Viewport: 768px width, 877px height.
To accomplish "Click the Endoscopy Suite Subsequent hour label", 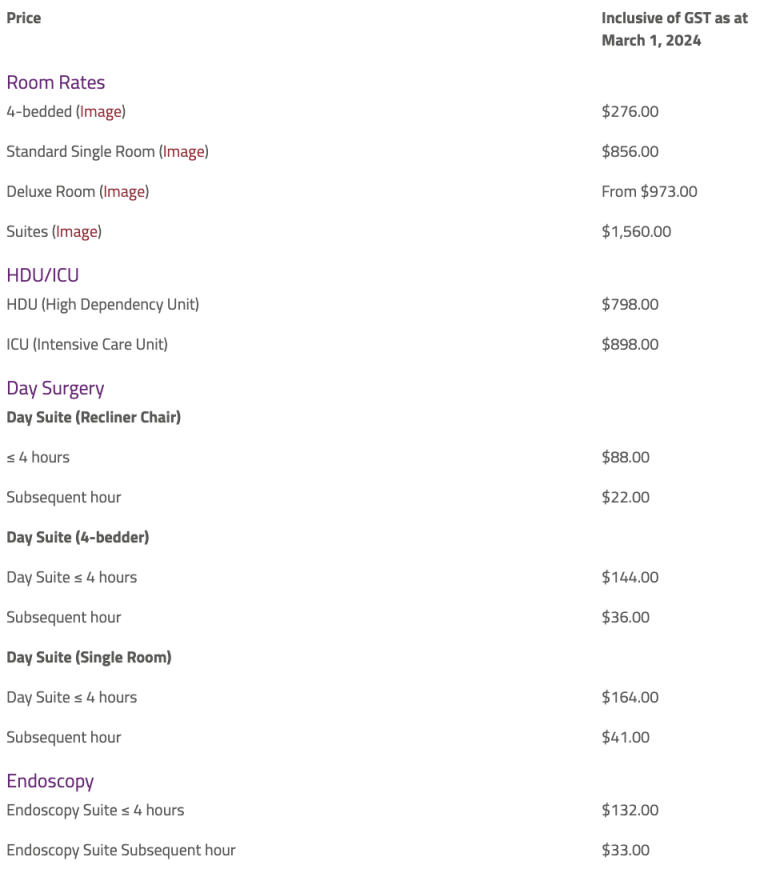I will (121, 851).
